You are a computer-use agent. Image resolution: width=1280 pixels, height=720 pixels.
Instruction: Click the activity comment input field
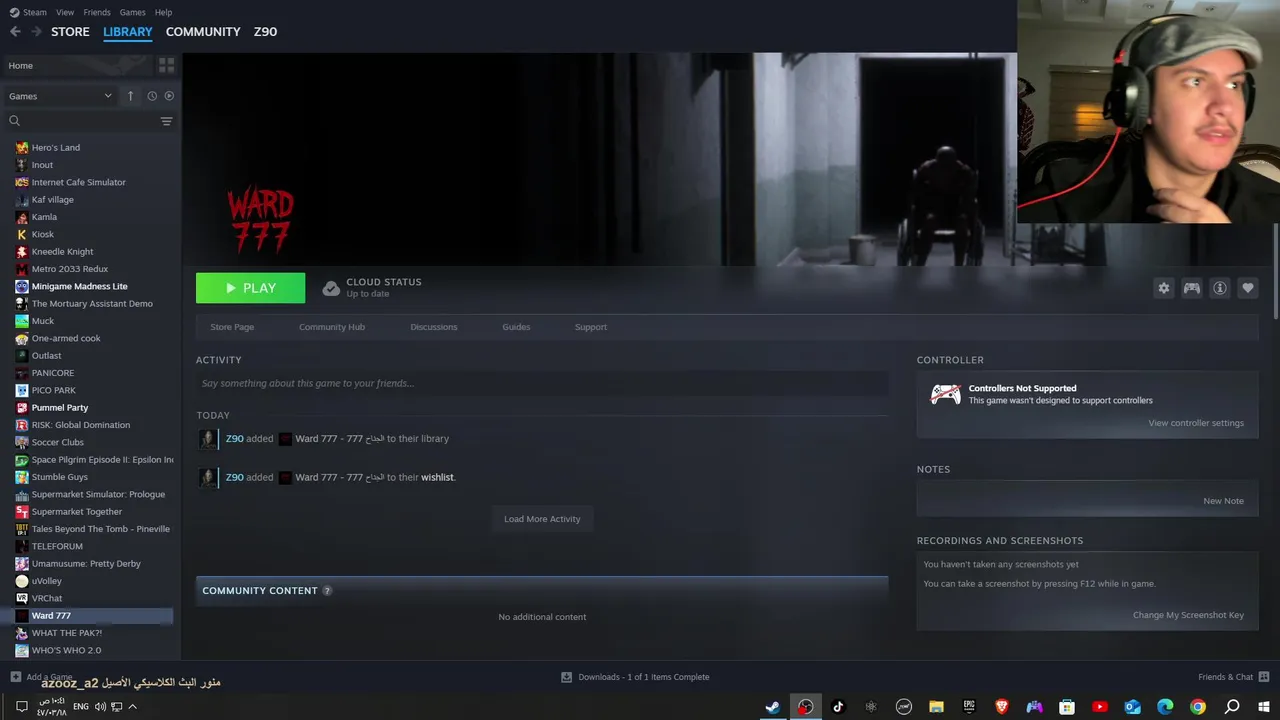(x=542, y=383)
